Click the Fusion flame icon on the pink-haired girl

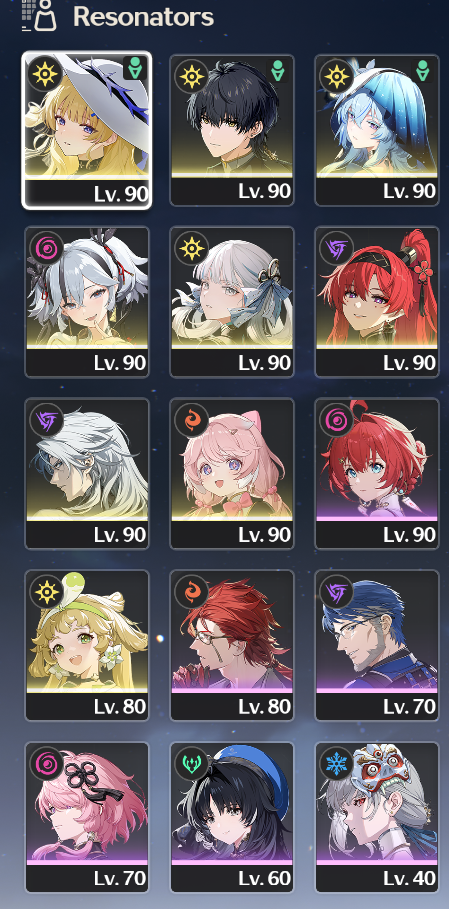pos(192,419)
